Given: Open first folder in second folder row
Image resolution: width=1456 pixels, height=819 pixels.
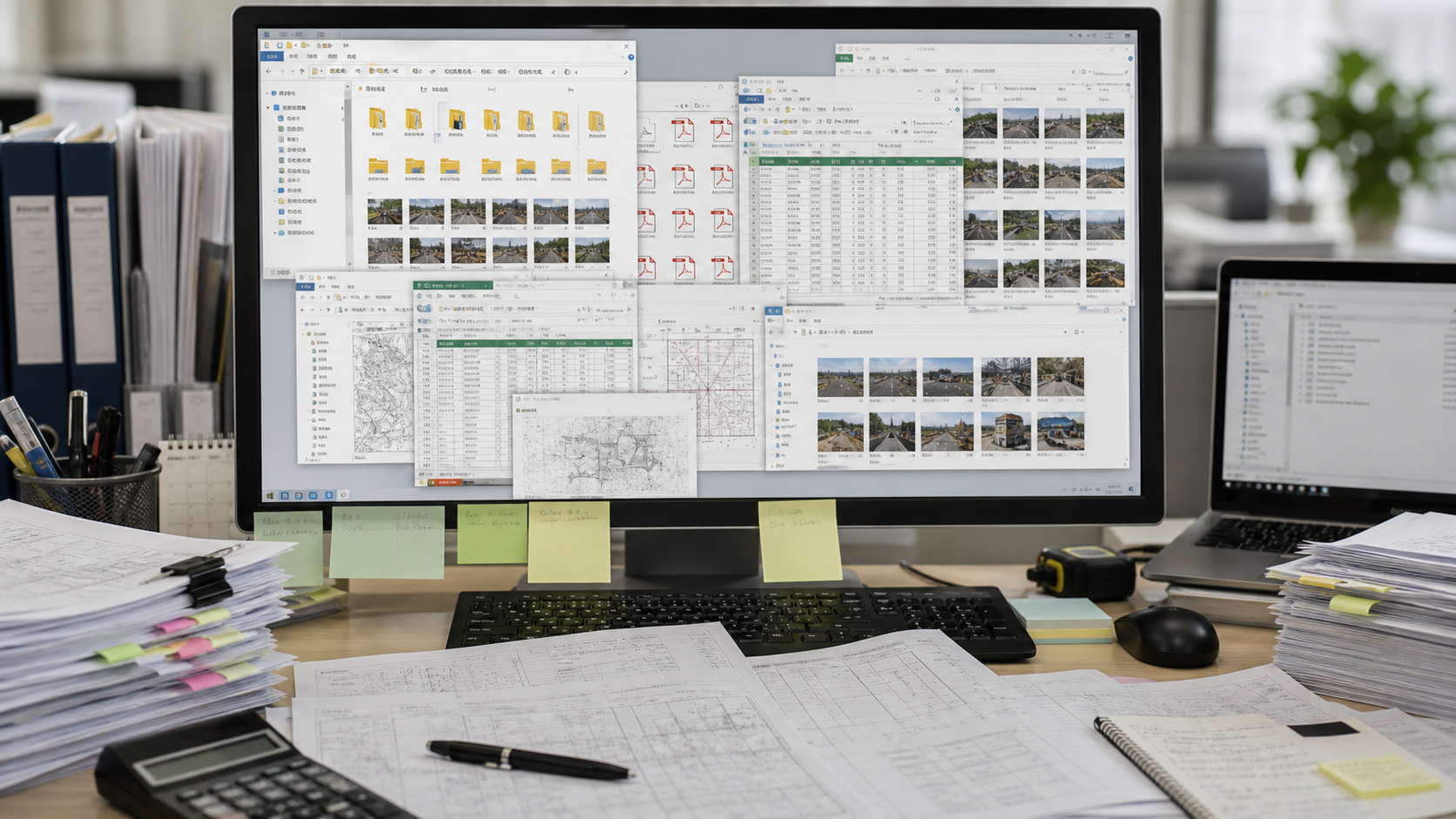Looking at the screenshot, I should pyautogui.click(x=378, y=168).
